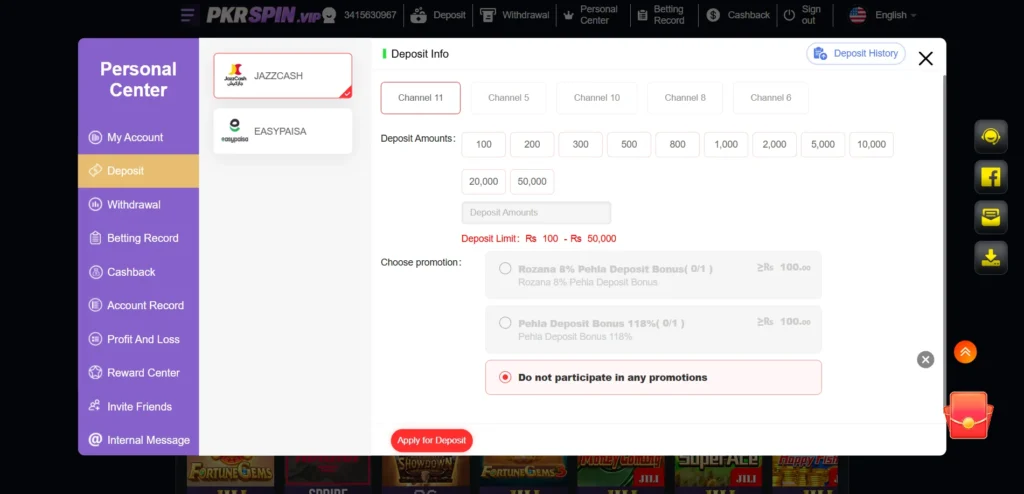Click the Fortune Gems game thumbnail behind dialog
The width and height of the screenshot is (1024, 494).
[x=229, y=472]
